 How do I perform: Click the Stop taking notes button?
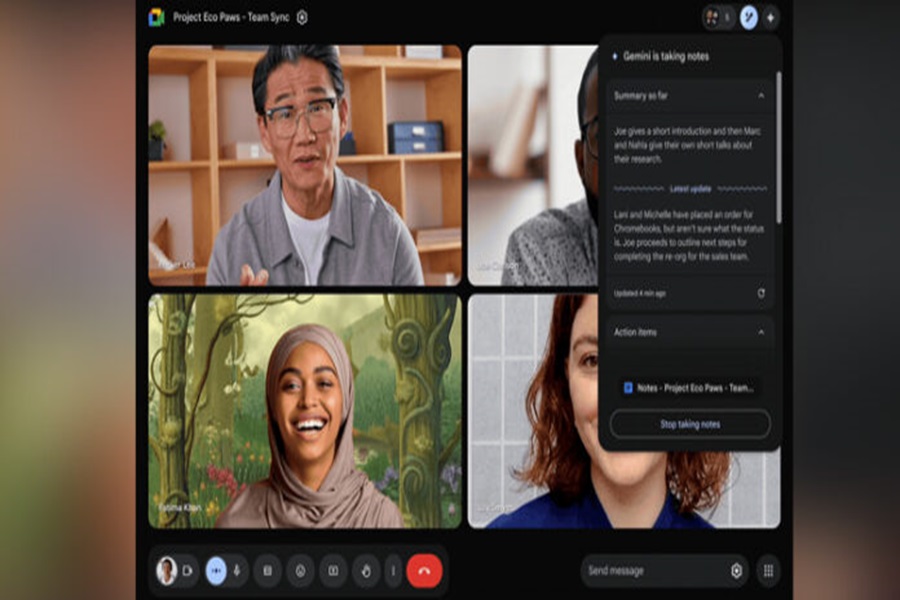coord(690,424)
